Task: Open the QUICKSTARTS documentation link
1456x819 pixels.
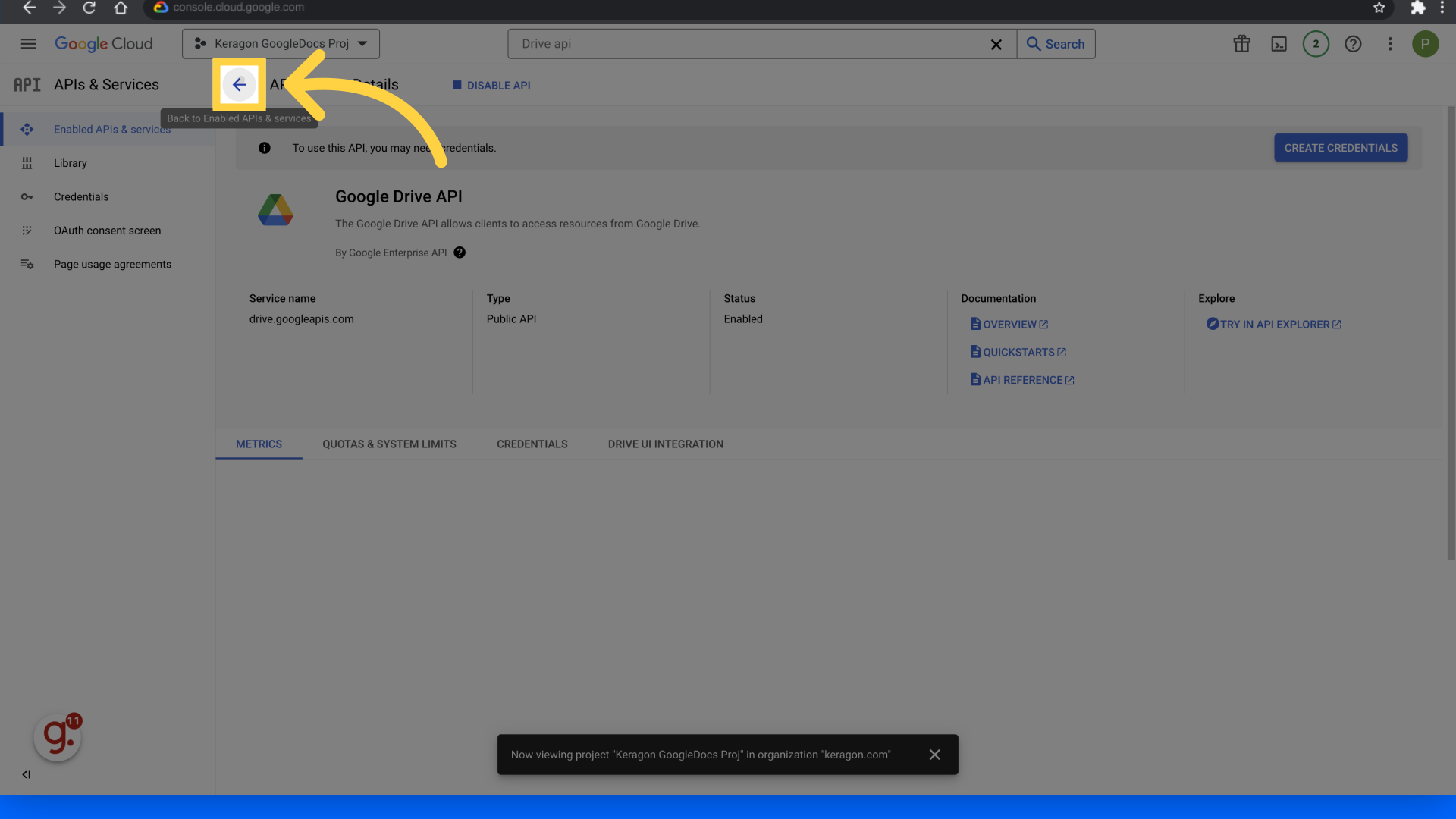Action: (x=1018, y=353)
